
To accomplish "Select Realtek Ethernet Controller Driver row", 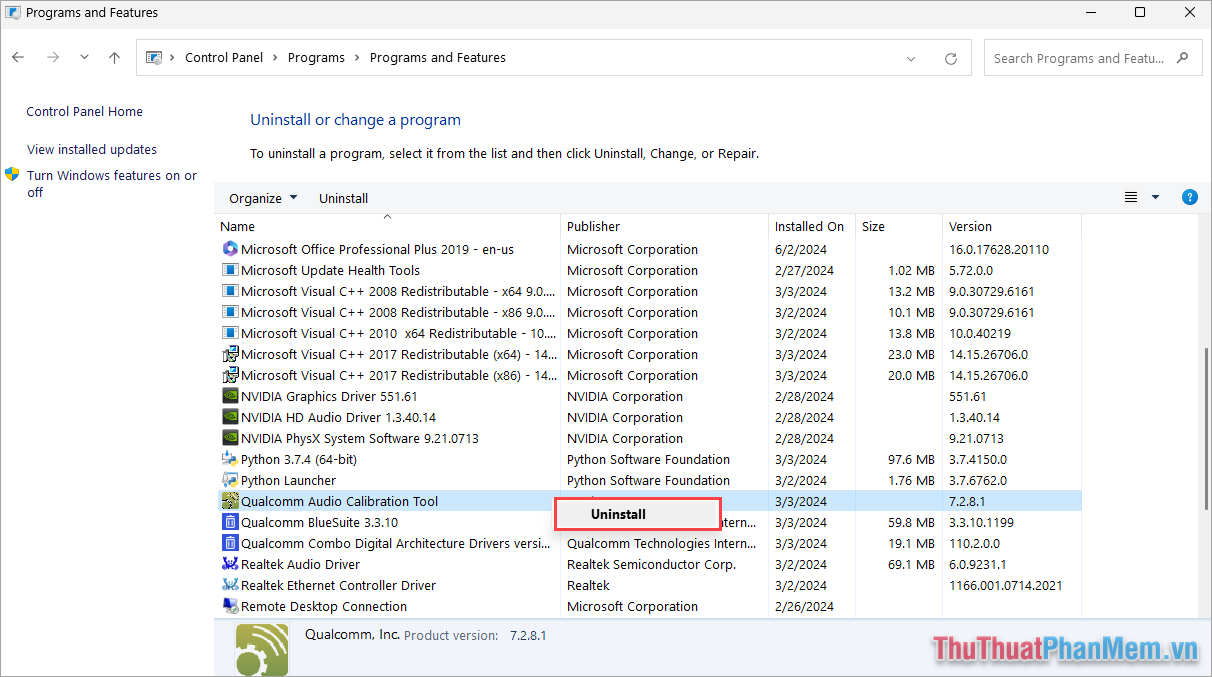I will pos(648,585).
